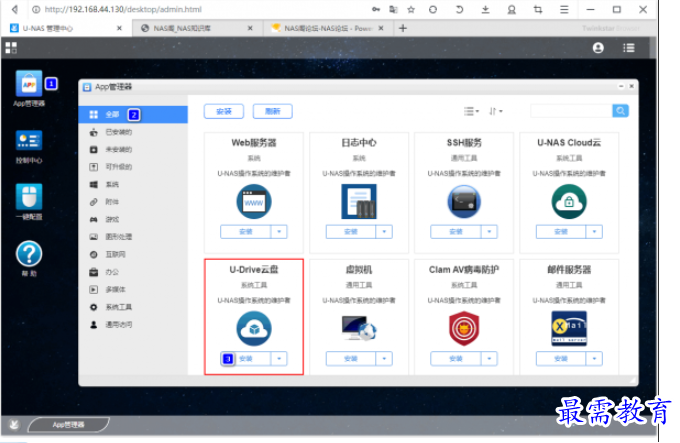680x443 pixels.
Task: Click the 邮件服务器 XMail icon
Action: point(569,329)
